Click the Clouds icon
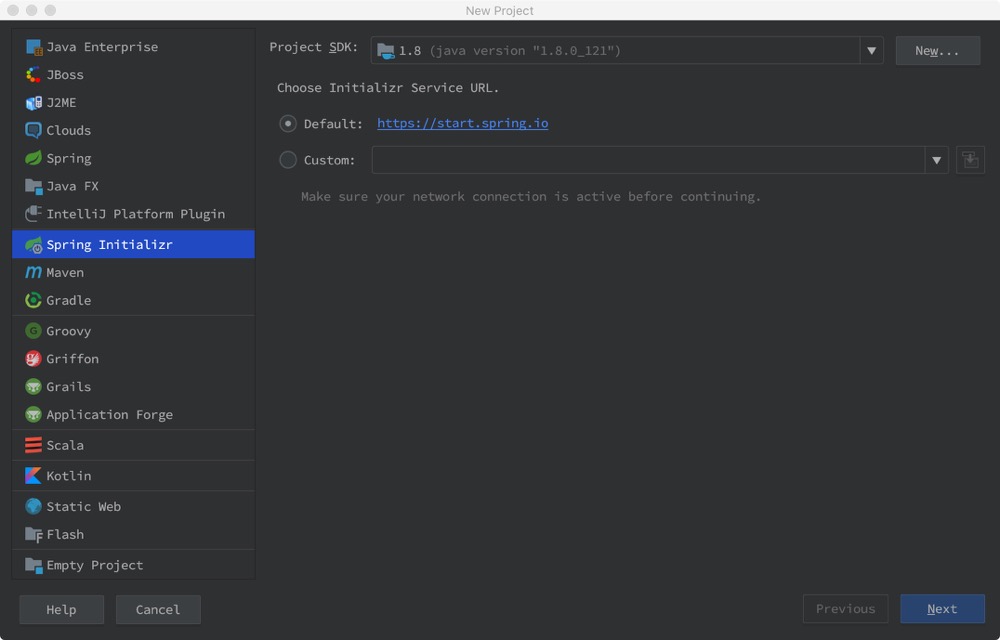 coord(34,130)
